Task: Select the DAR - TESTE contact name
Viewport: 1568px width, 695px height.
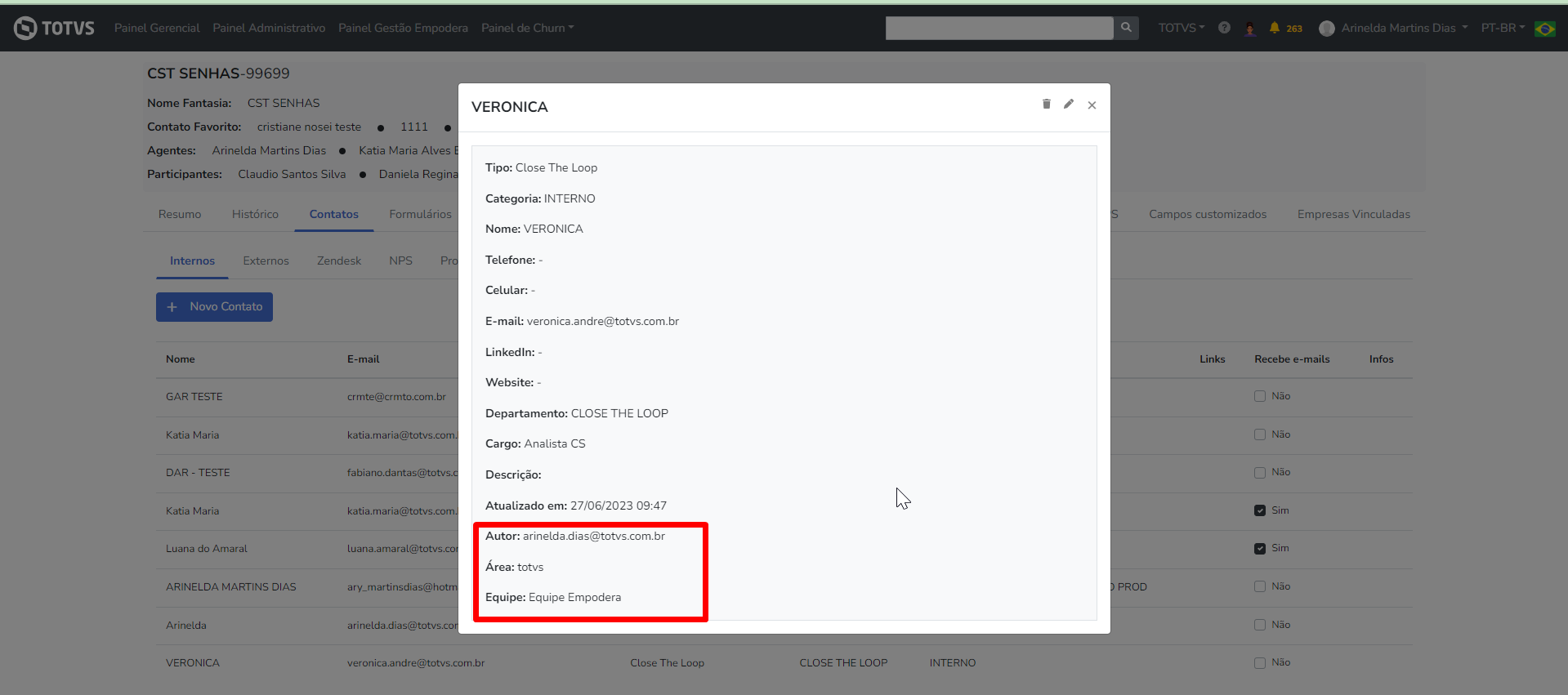Action: coord(198,473)
